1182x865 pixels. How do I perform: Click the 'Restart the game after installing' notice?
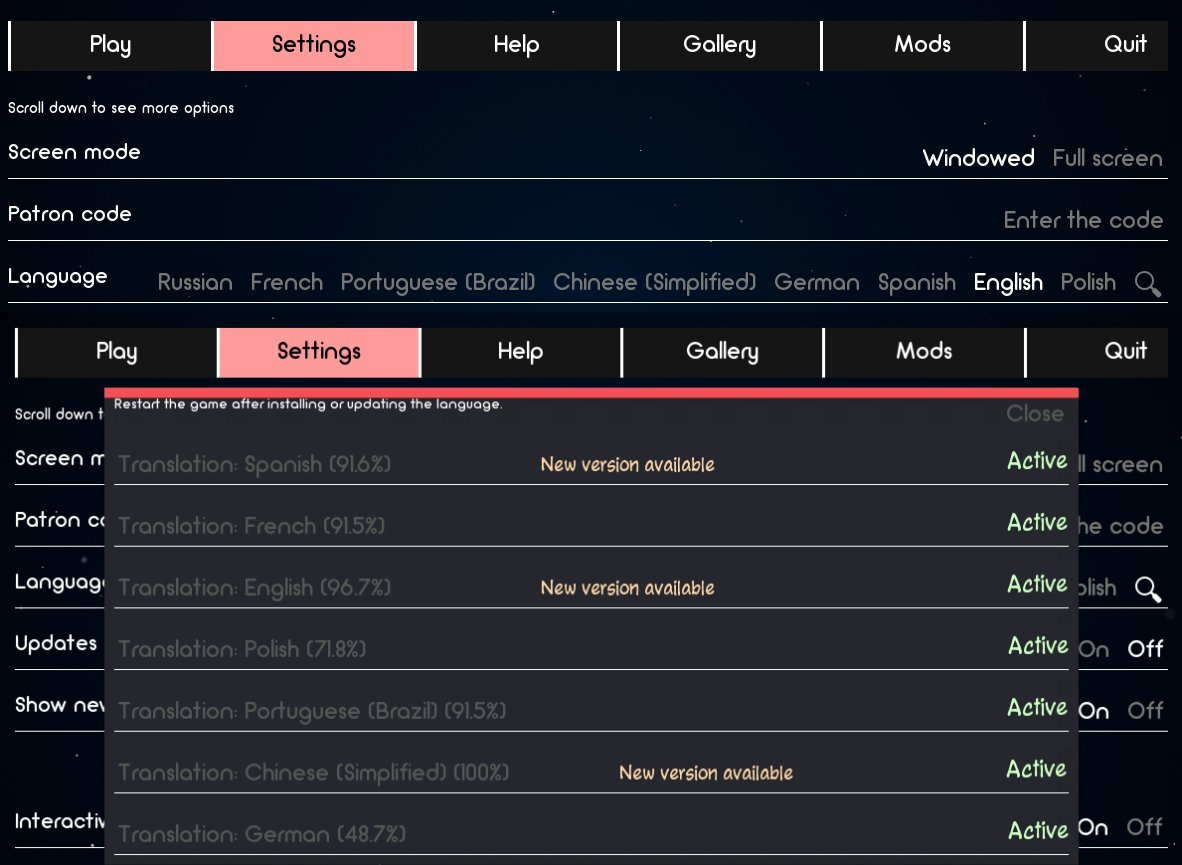click(x=308, y=404)
